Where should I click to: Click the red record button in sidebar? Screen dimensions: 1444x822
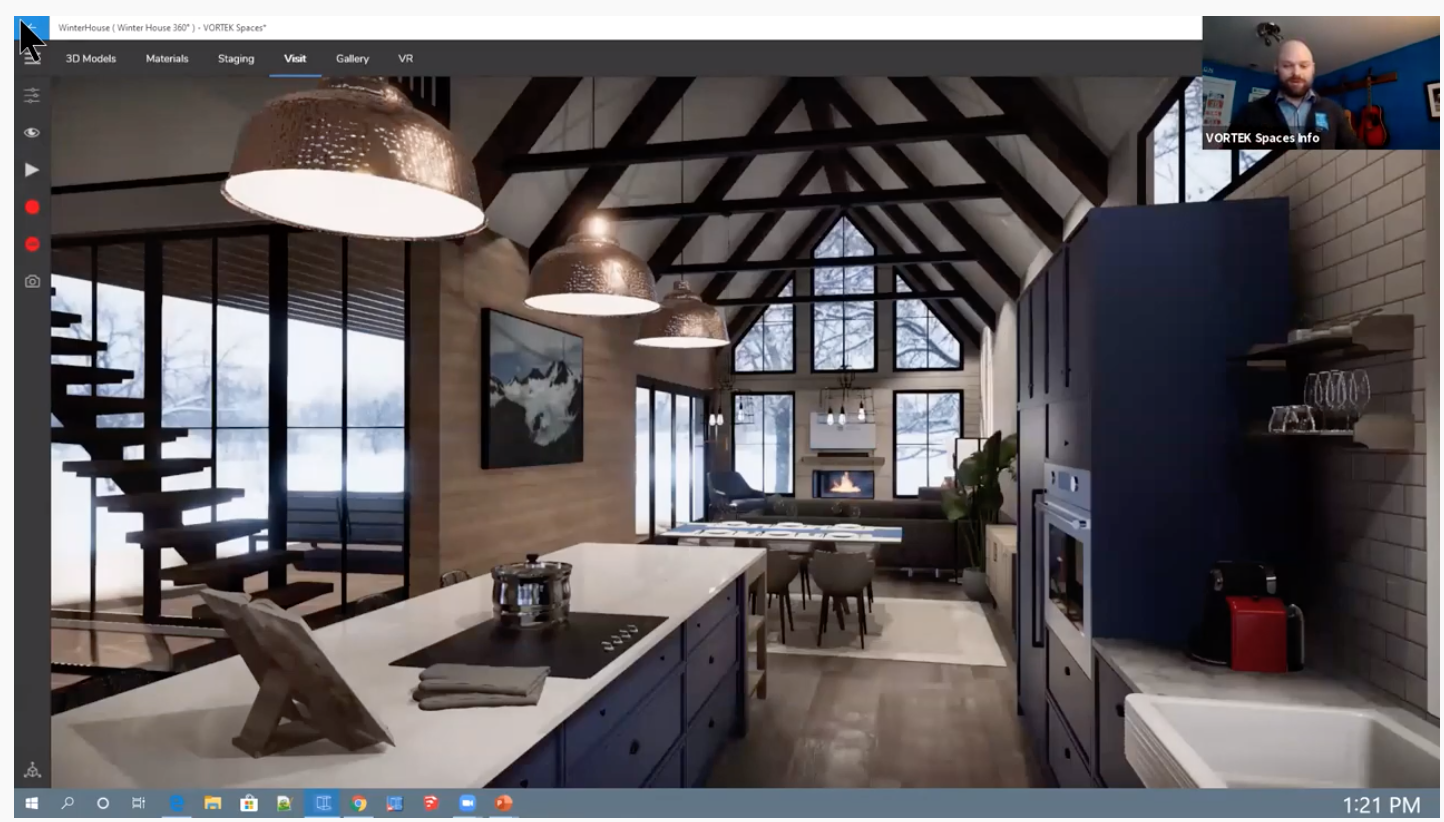pyautogui.click(x=30, y=206)
